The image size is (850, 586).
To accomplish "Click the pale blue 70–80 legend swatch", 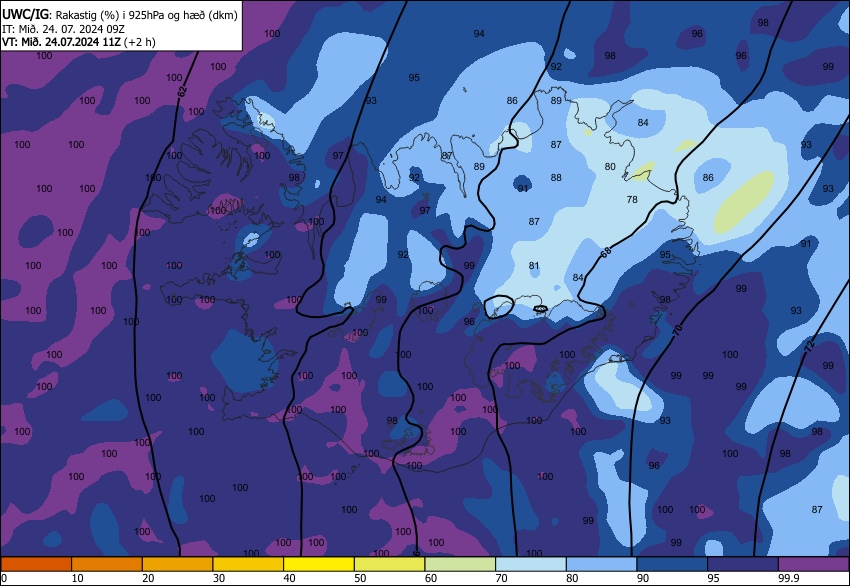I will (x=531, y=564).
